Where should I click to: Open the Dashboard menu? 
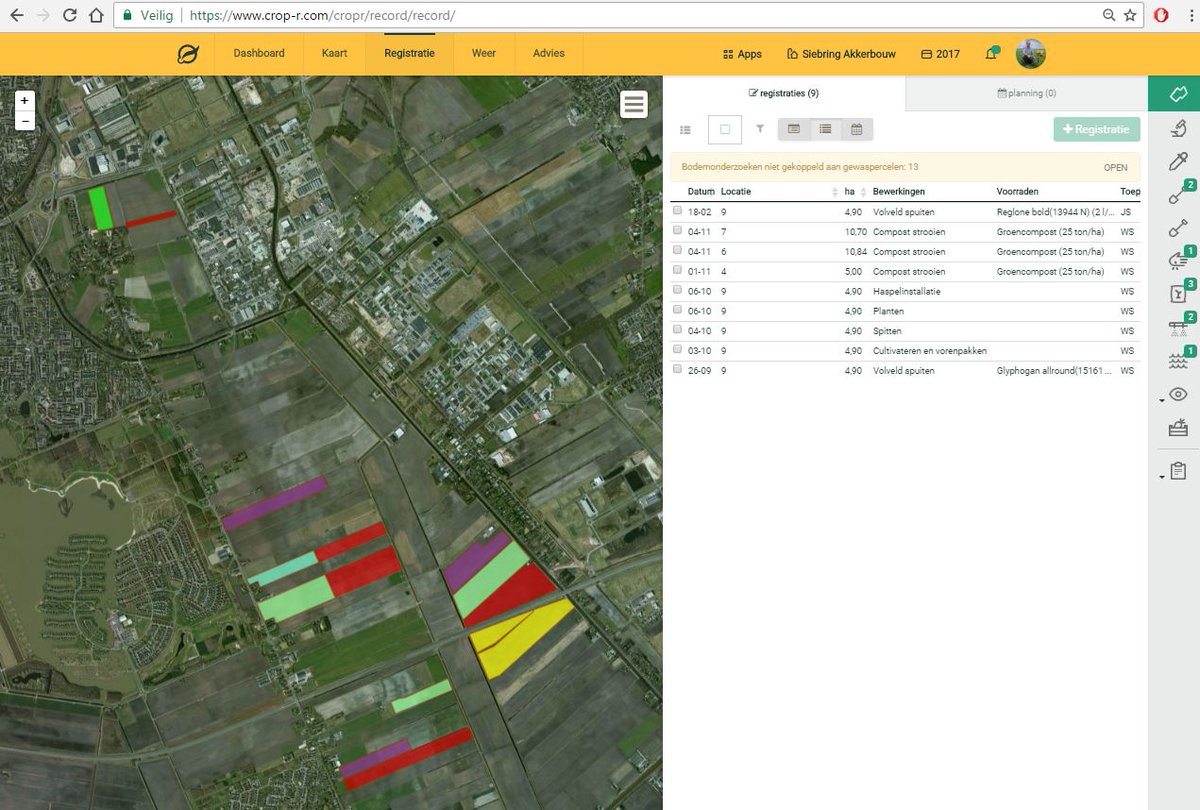tap(259, 54)
